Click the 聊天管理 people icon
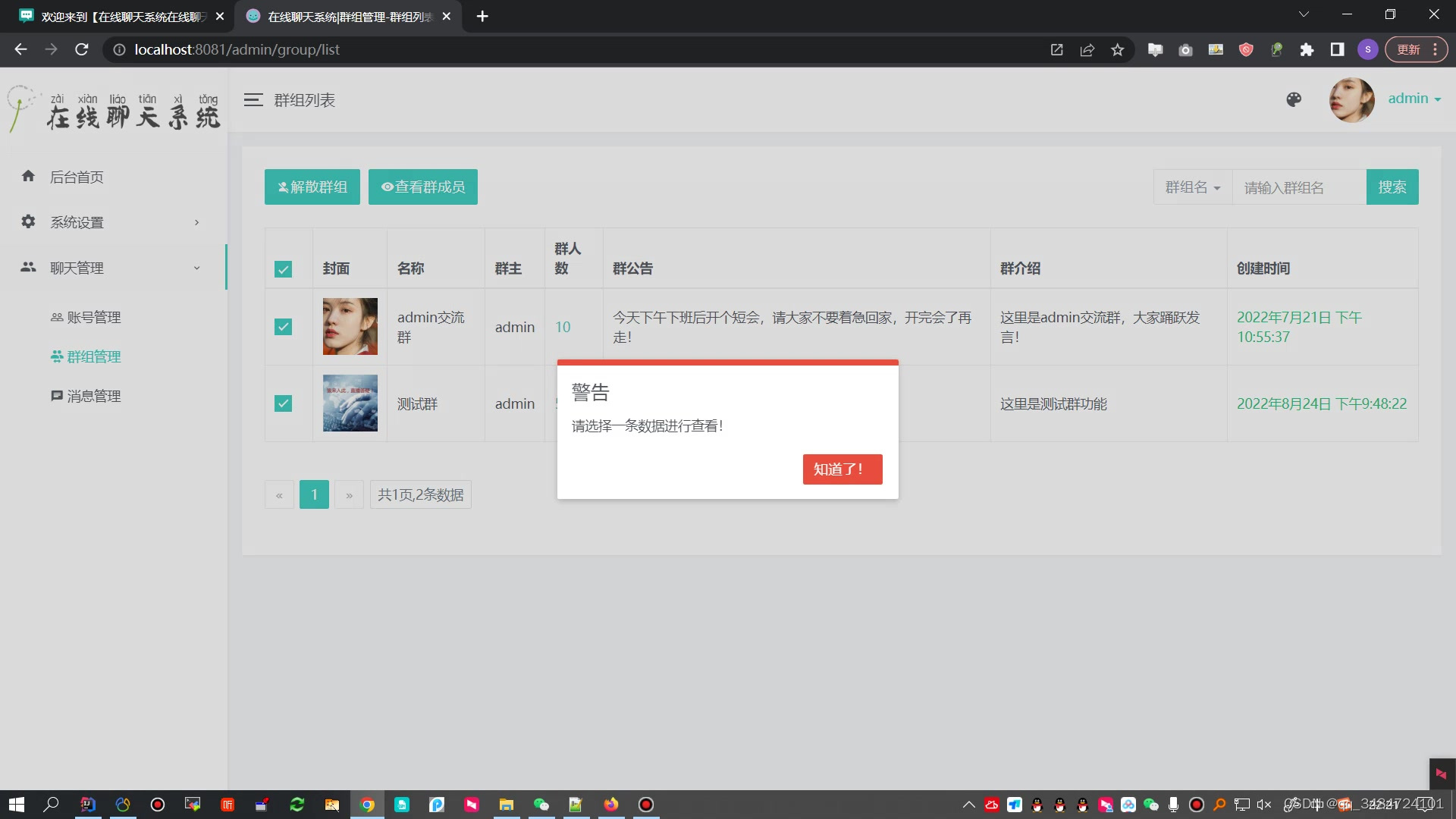Screen dimensions: 1456x819 (28, 267)
